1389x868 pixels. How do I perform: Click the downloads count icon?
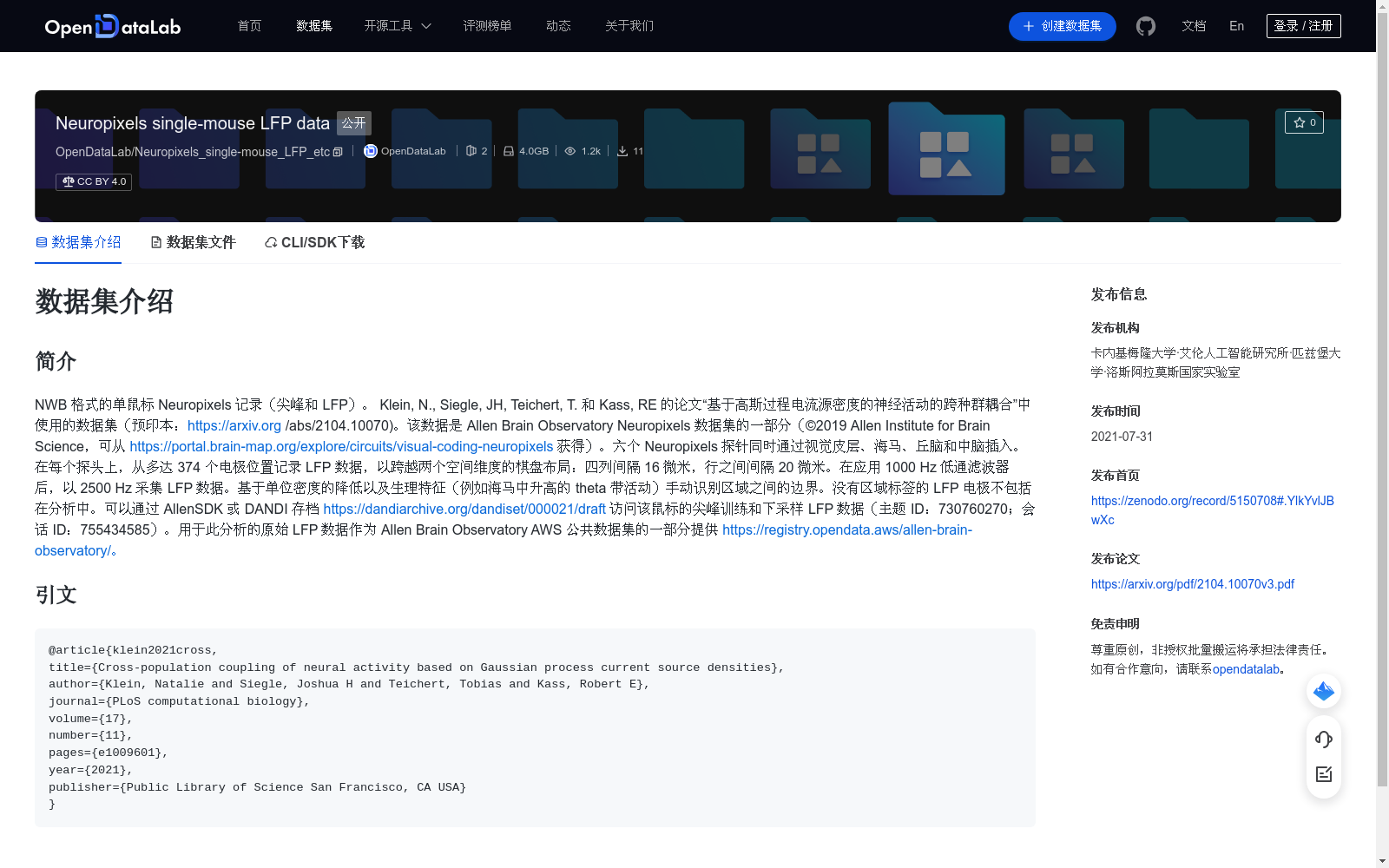622,151
